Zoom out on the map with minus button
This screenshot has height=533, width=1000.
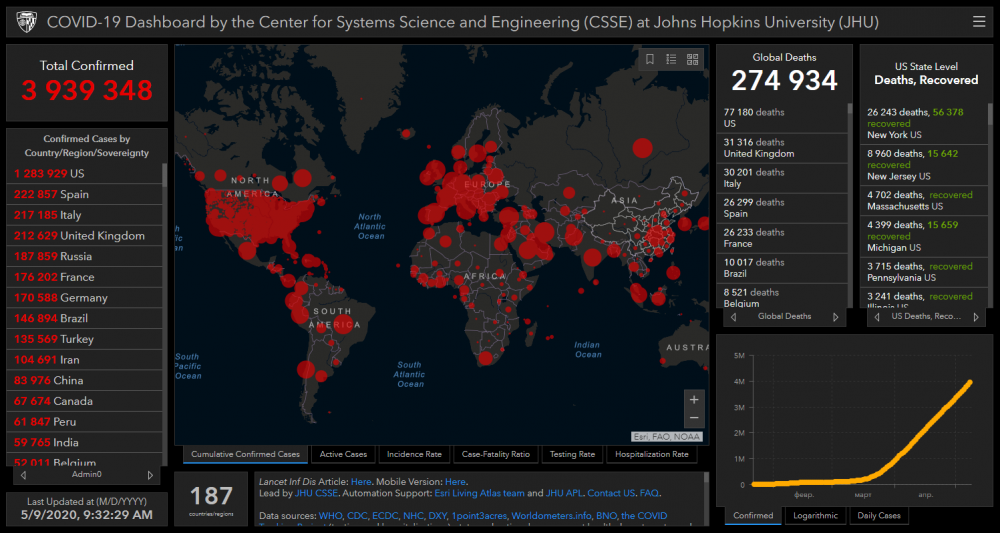tap(694, 418)
